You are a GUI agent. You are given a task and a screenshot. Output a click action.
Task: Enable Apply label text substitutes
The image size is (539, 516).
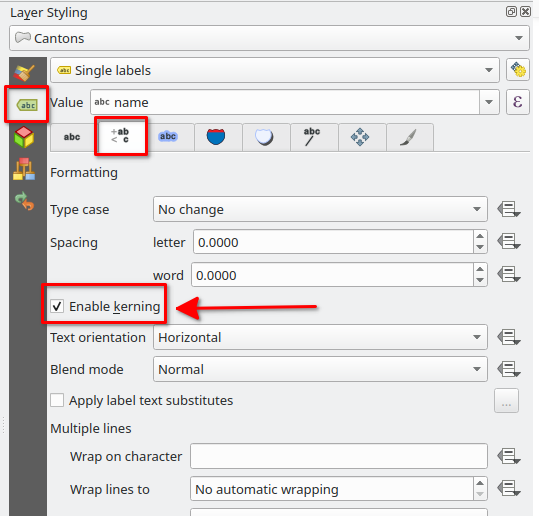coord(57,400)
